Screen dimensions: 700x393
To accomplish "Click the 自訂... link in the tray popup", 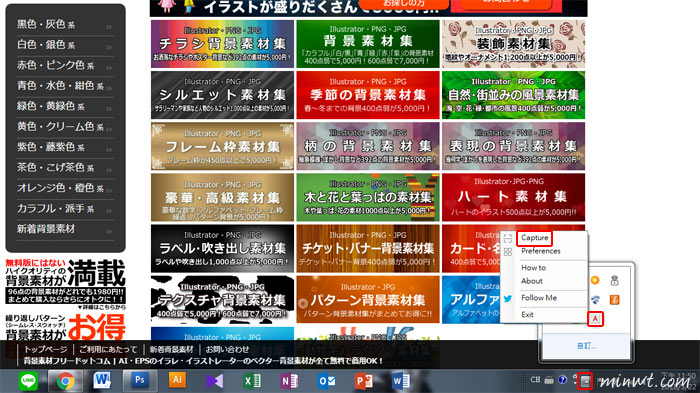I will click(x=586, y=346).
